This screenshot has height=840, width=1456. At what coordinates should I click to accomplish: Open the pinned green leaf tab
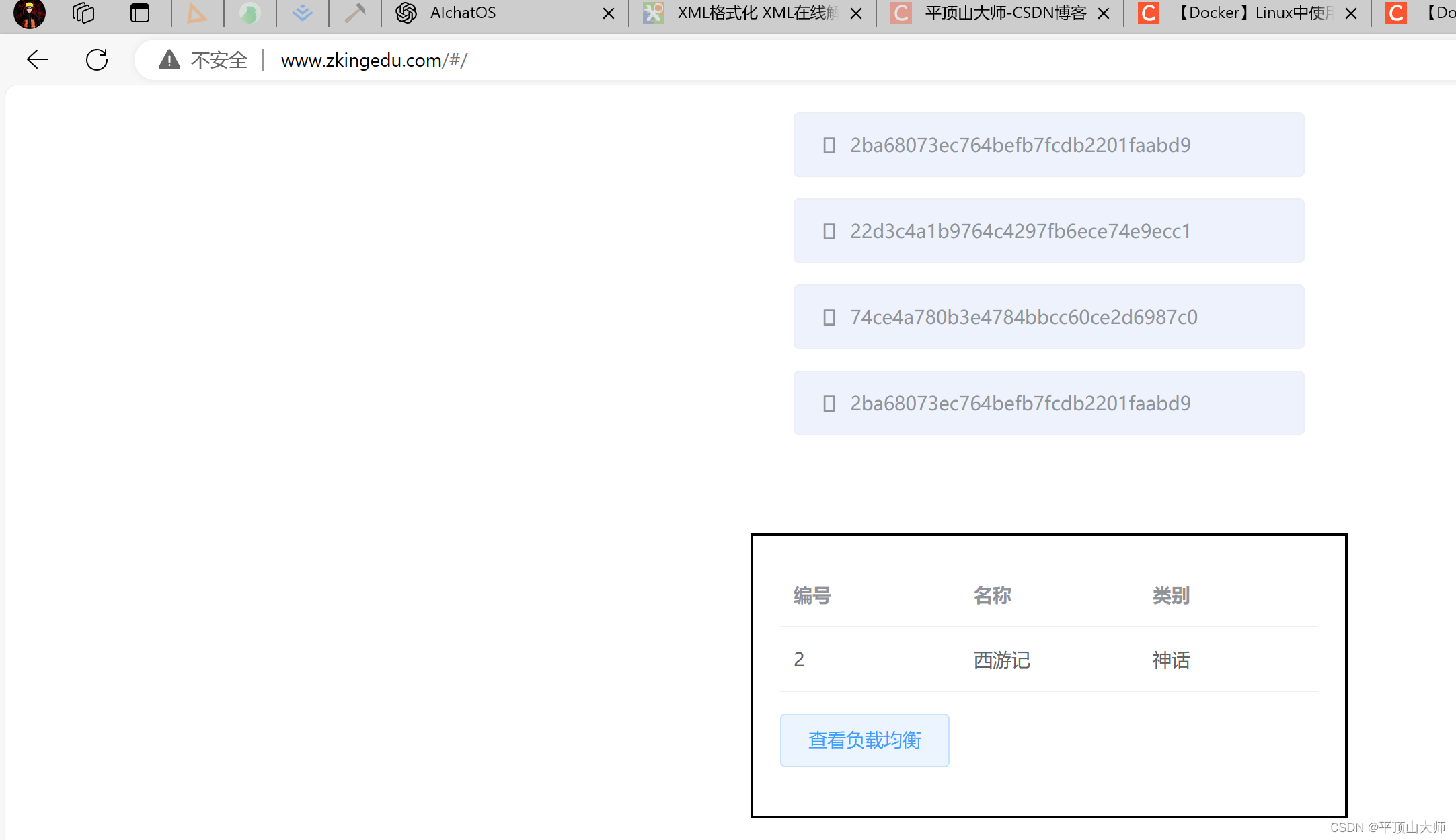pos(250,13)
